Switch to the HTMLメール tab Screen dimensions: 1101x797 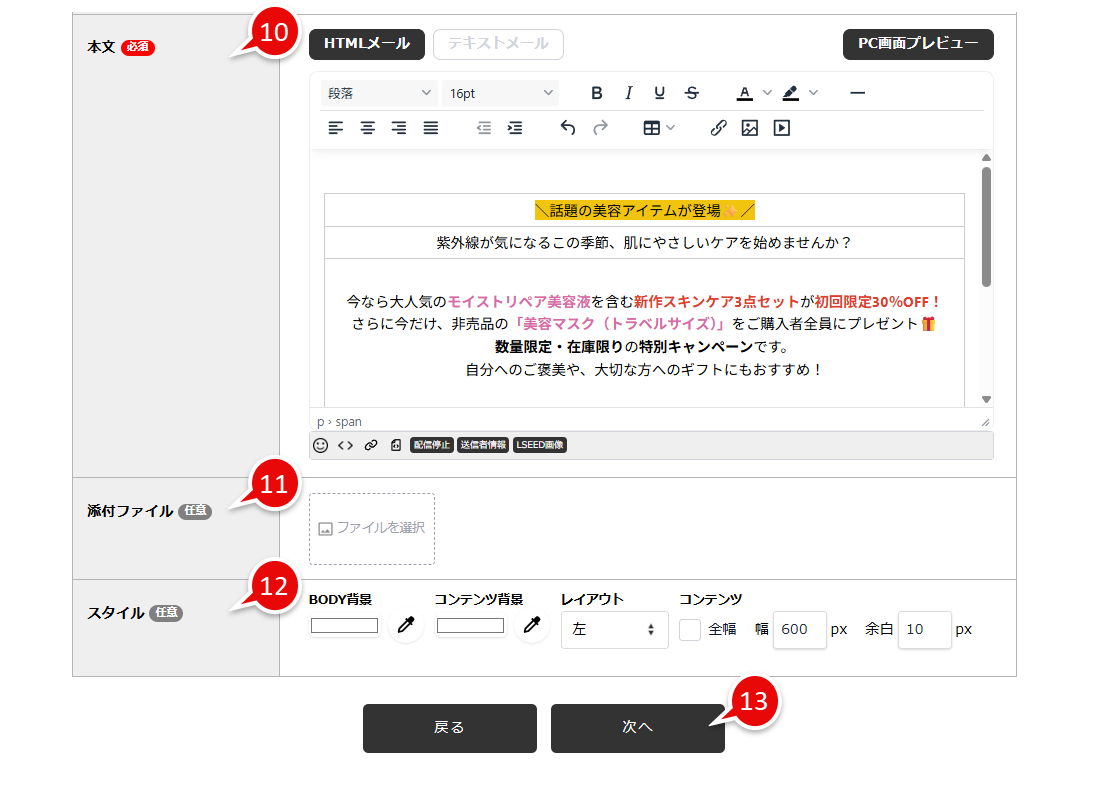pos(366,44)
